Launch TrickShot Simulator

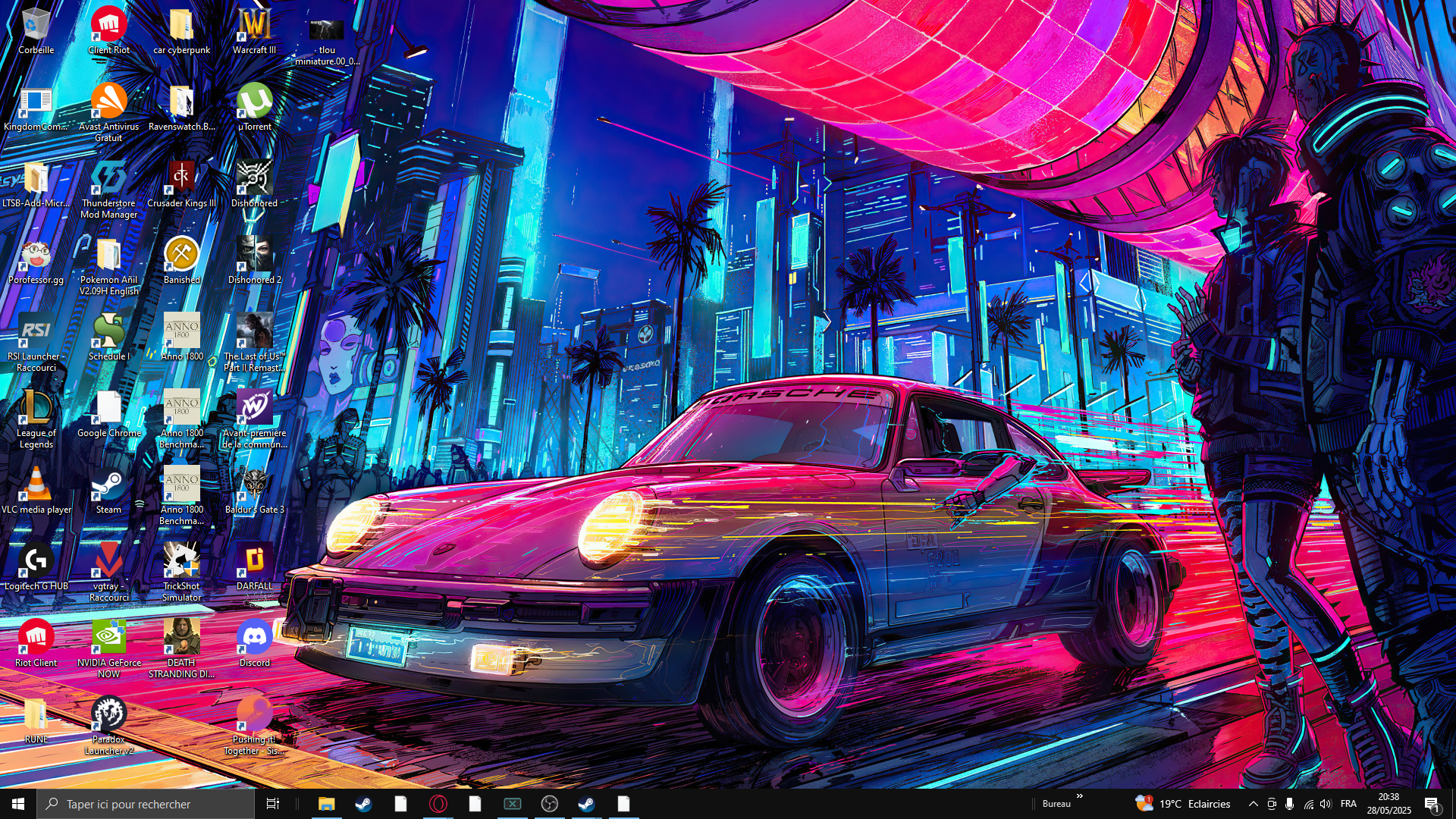pyautogui.click(x=181, y=573)
